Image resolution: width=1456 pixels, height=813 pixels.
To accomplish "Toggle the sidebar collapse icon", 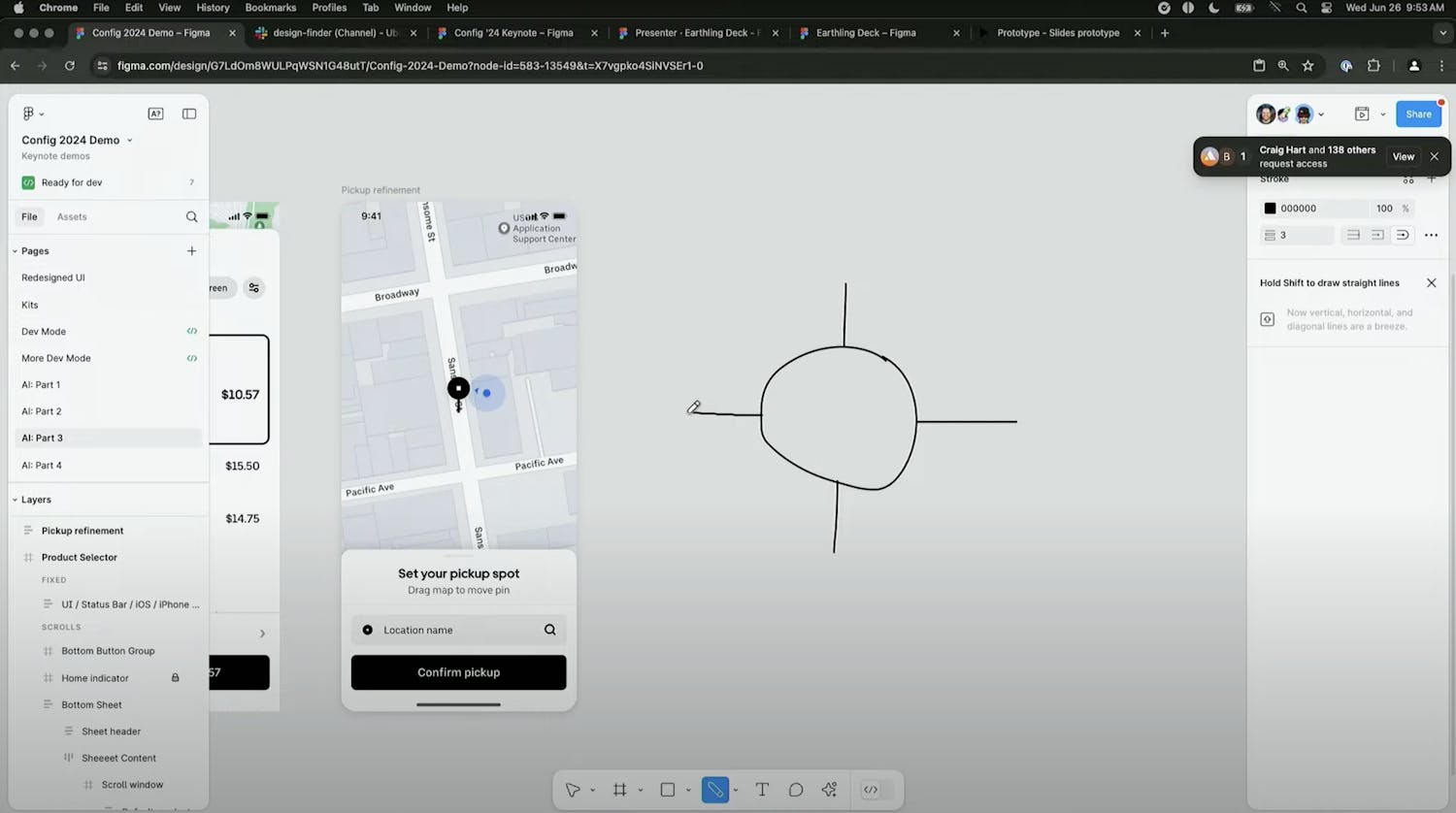I will coord(189,114).
